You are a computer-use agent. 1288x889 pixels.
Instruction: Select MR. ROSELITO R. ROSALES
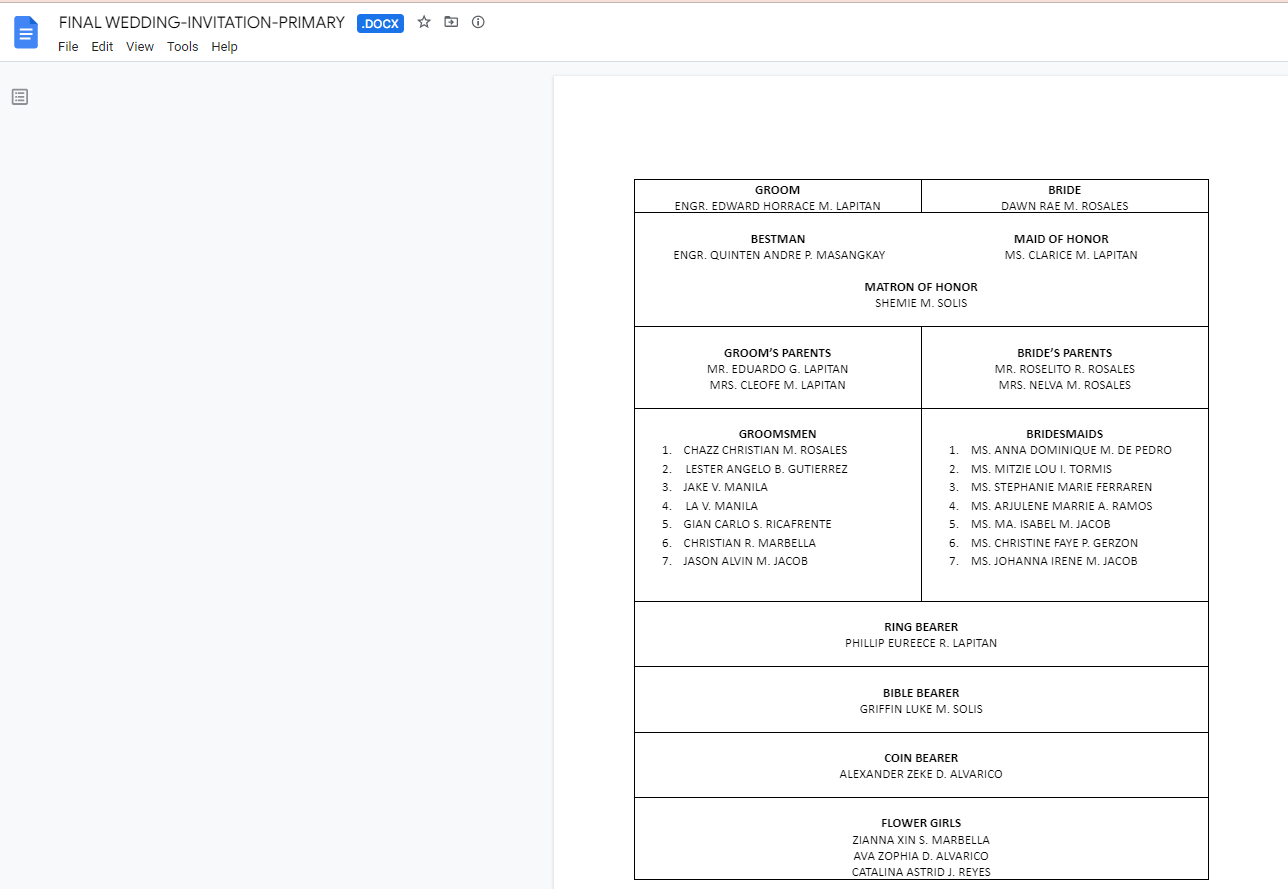1065,369
